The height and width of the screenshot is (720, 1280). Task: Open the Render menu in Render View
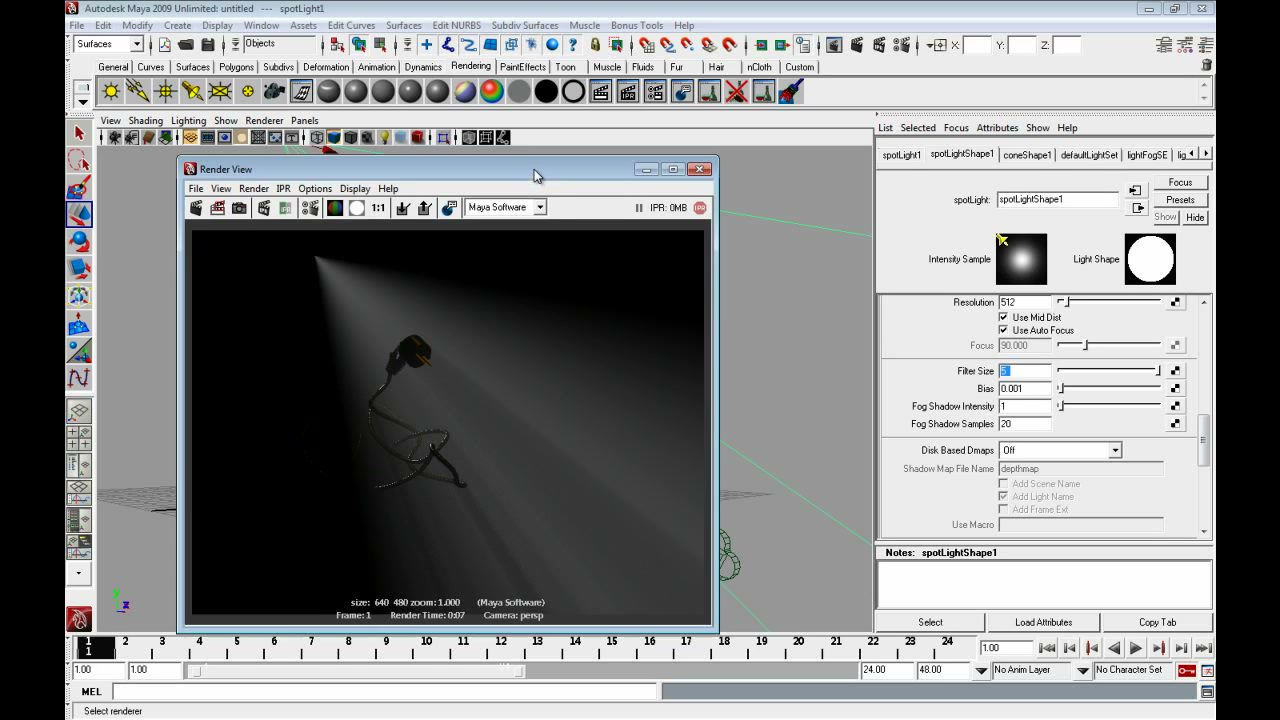tap(254, 189)
